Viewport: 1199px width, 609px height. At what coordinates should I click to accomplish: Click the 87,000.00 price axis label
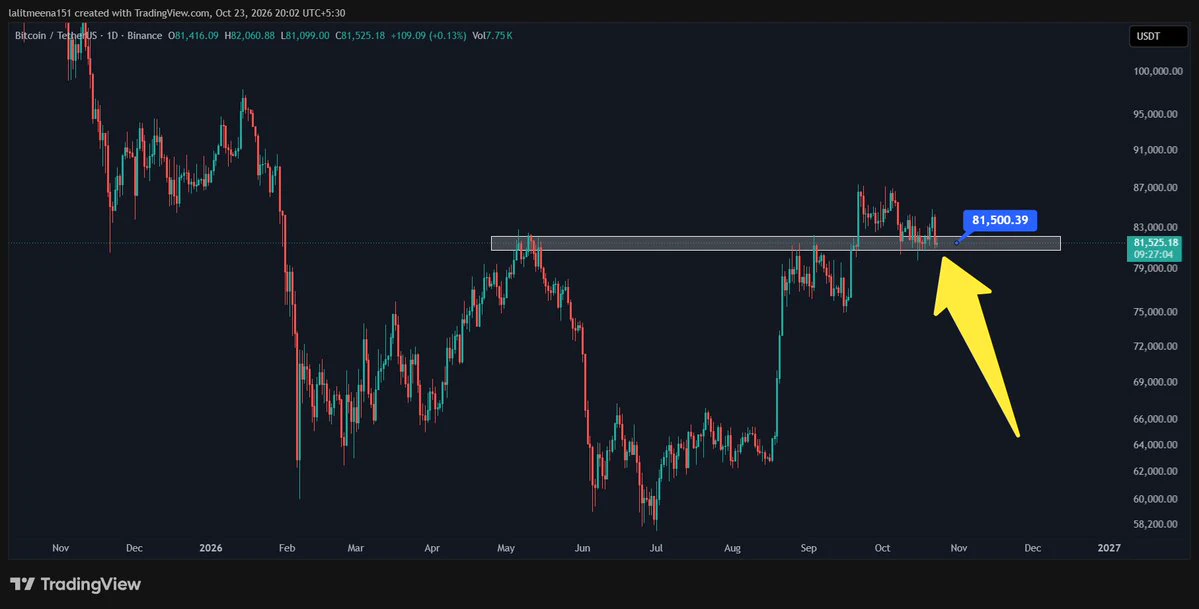(1155, 187)
